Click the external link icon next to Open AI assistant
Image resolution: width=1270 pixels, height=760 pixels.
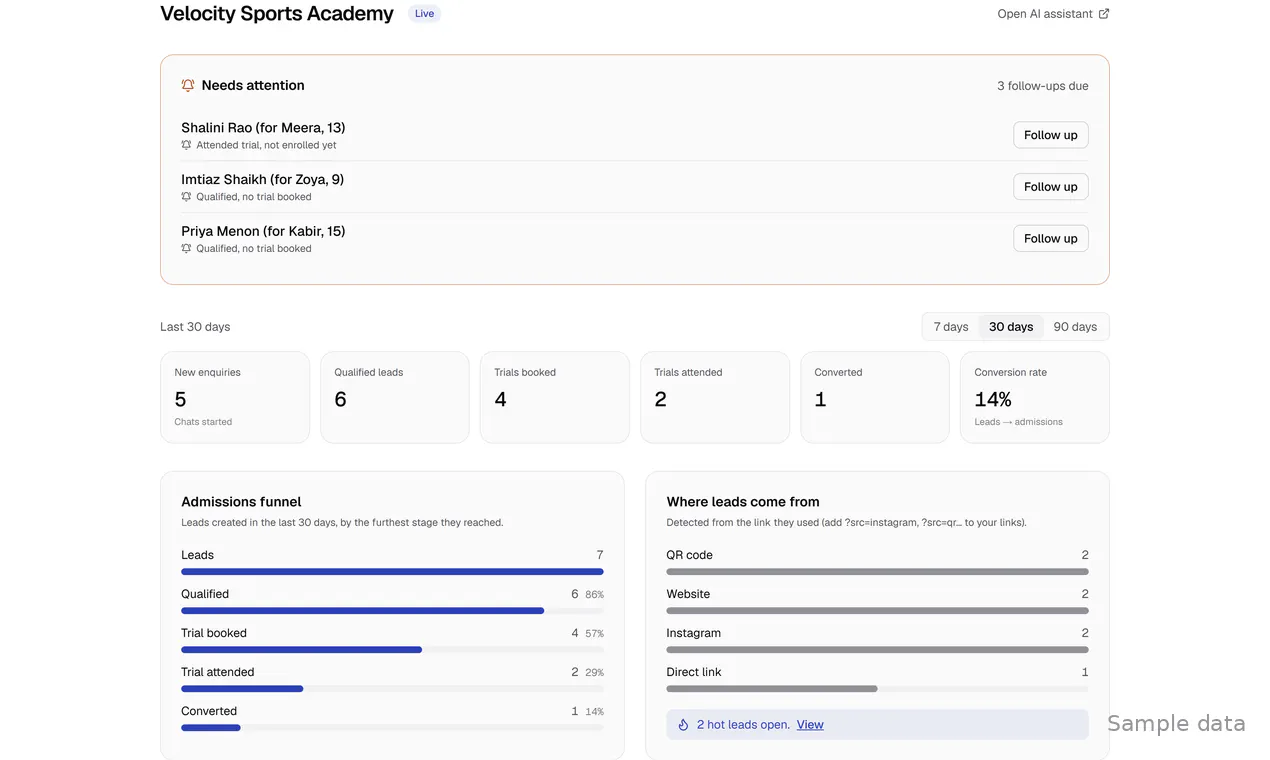(1104, 14)
